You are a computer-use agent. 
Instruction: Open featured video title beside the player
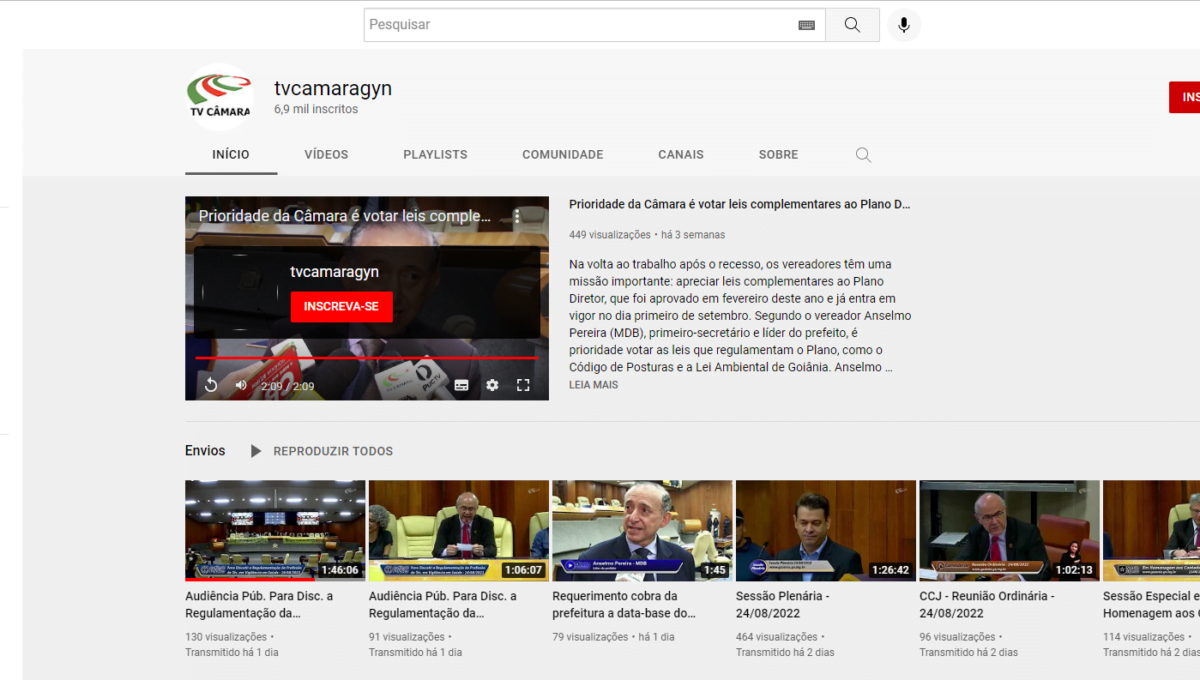(x=740, y=204)
